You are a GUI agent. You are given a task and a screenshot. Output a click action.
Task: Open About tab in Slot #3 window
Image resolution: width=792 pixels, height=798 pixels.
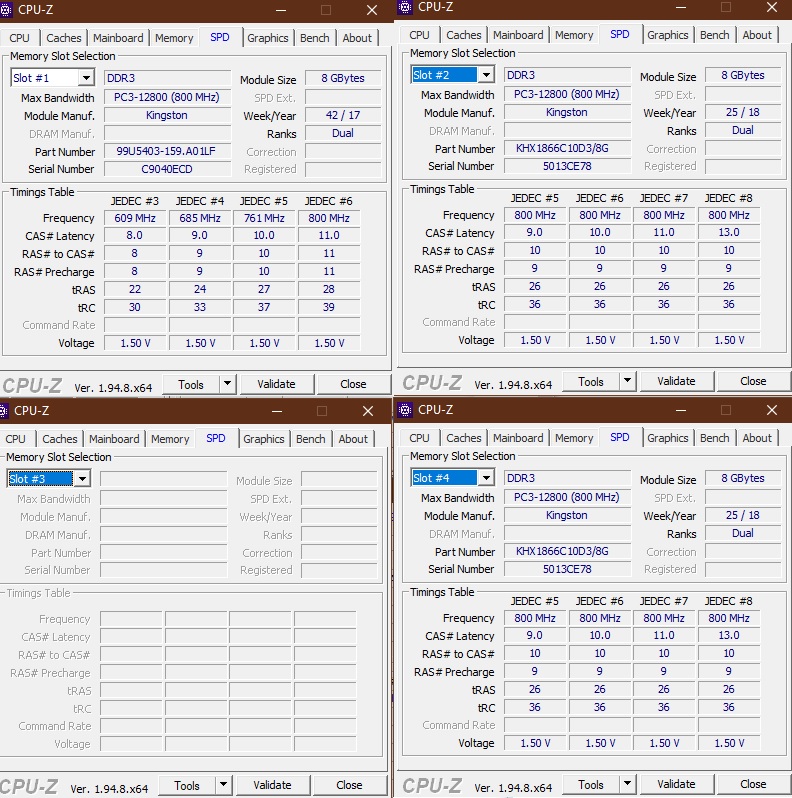coord(353,439)
